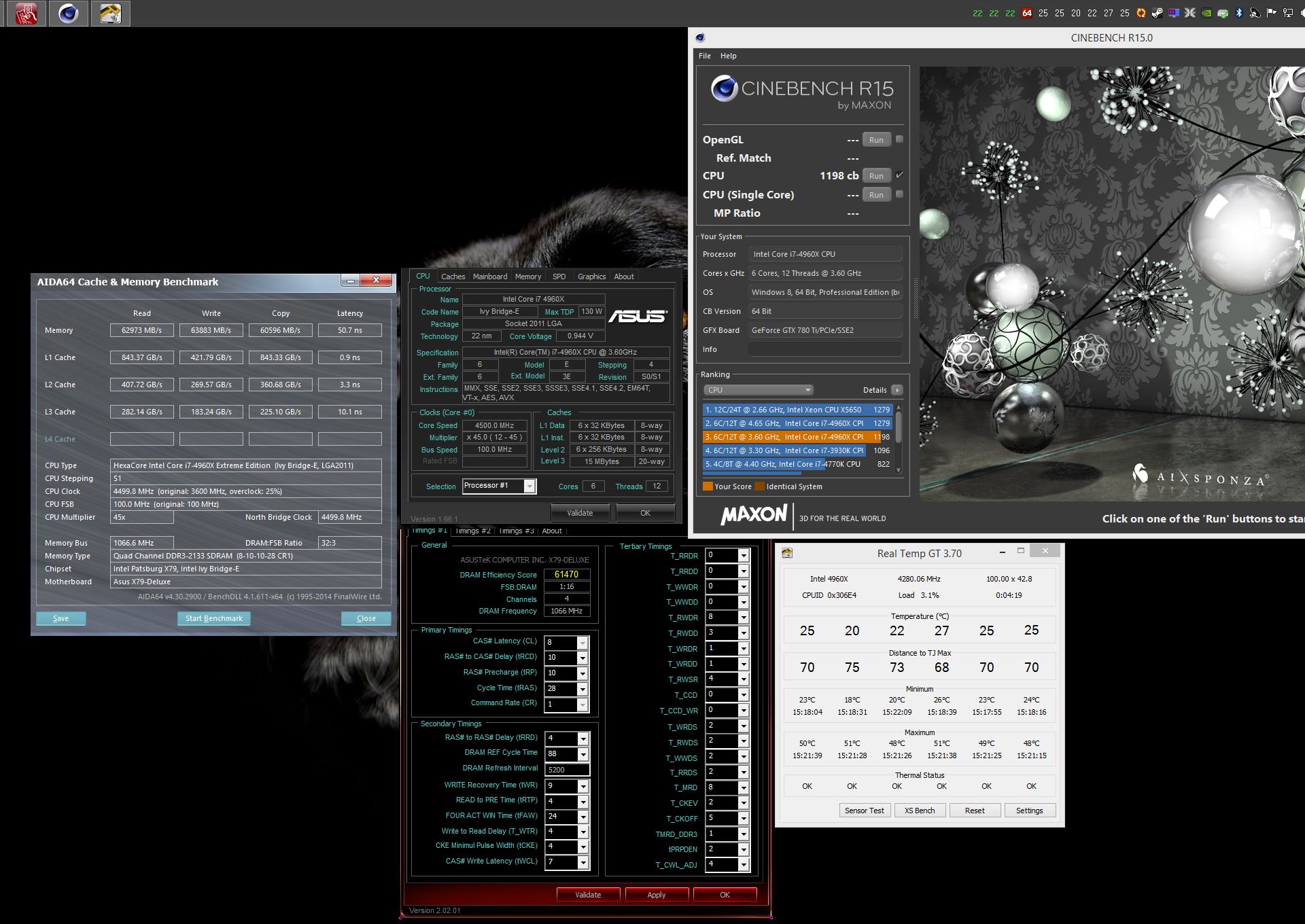Select ranking entry Intel Xeon CPU X5650
This screenshot has width=1305, height=924.
[797, 410]
